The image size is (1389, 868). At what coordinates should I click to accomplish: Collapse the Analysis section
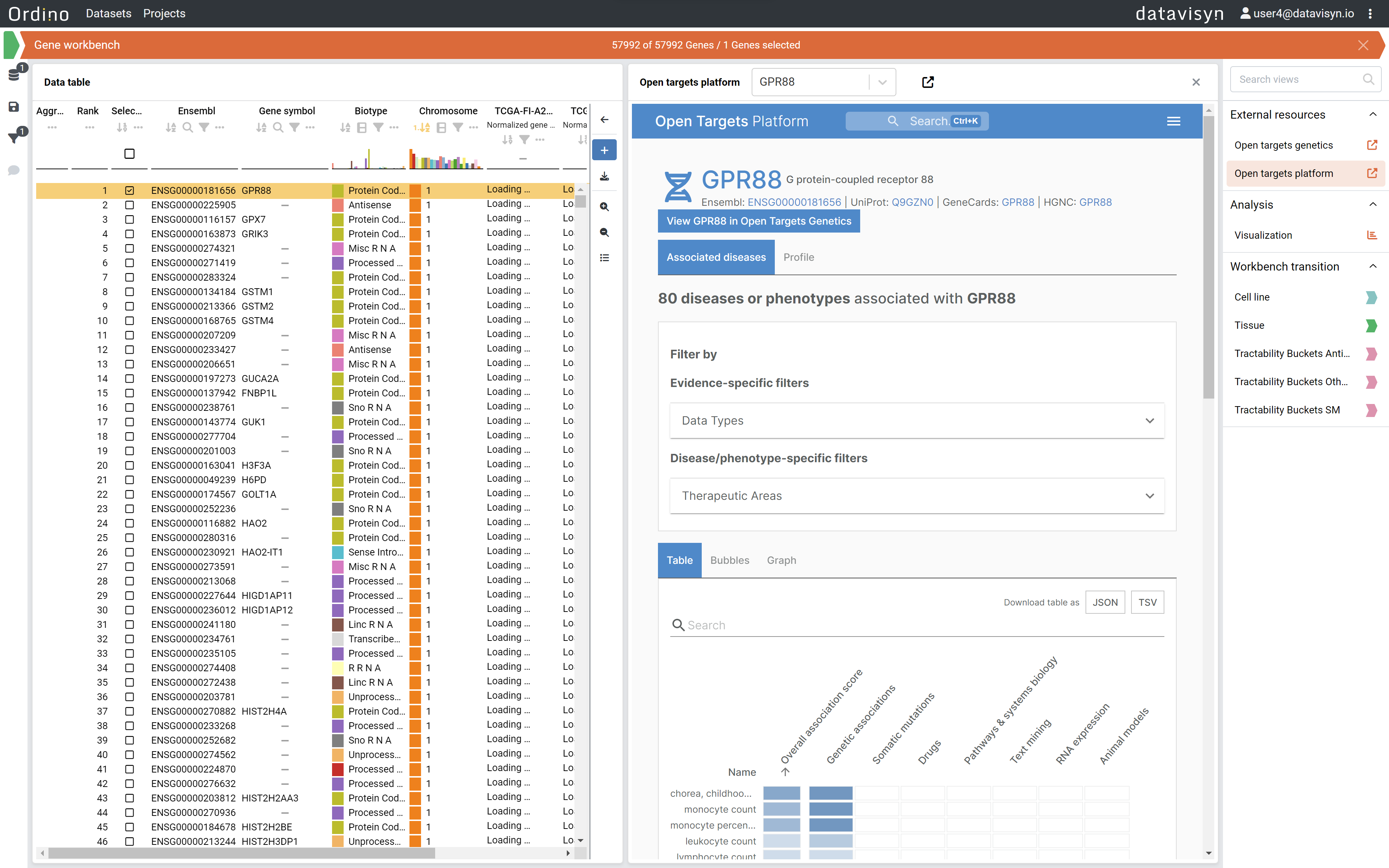[1373, 204]
